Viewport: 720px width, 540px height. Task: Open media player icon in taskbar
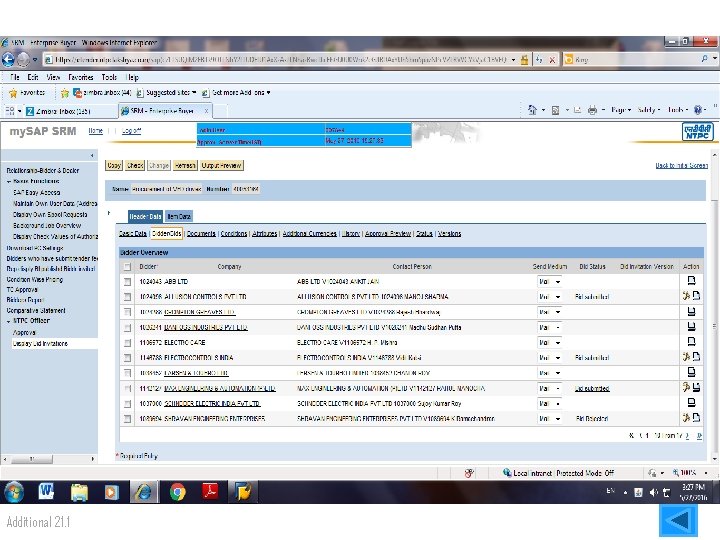coord(111,492)
